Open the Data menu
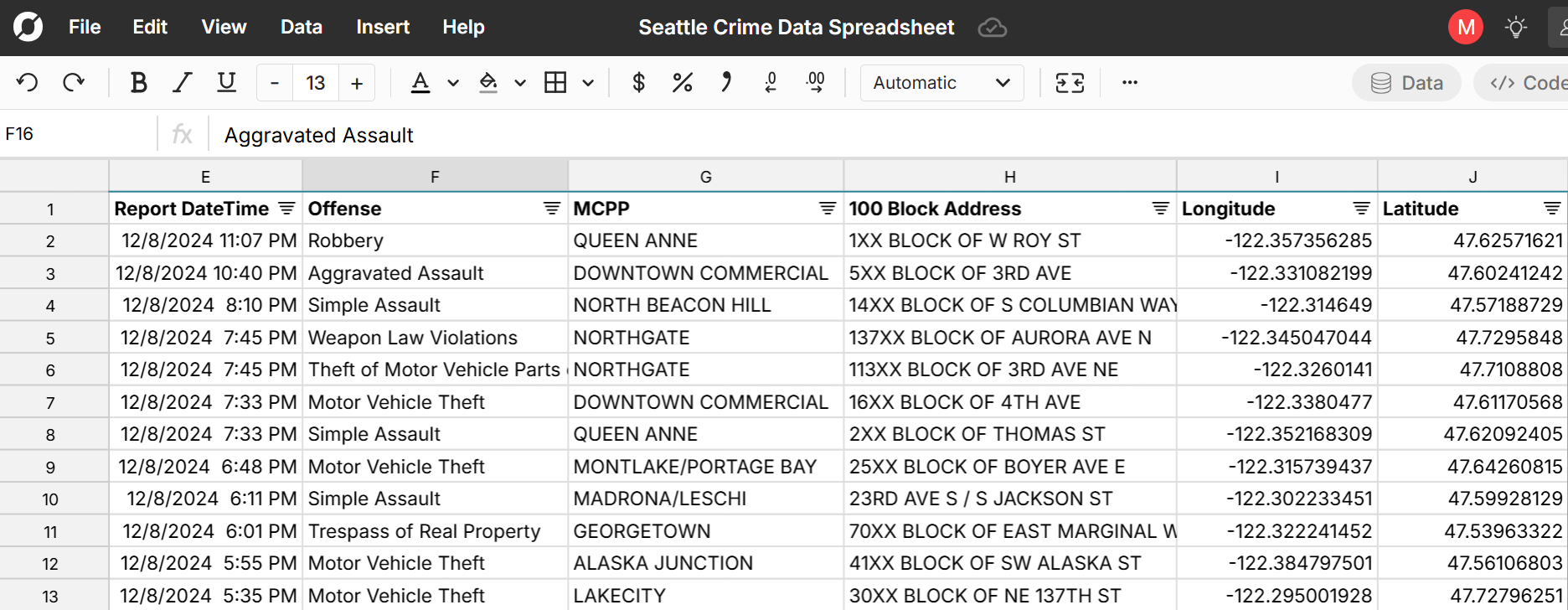1568x610 pixels. pos(301,27)
